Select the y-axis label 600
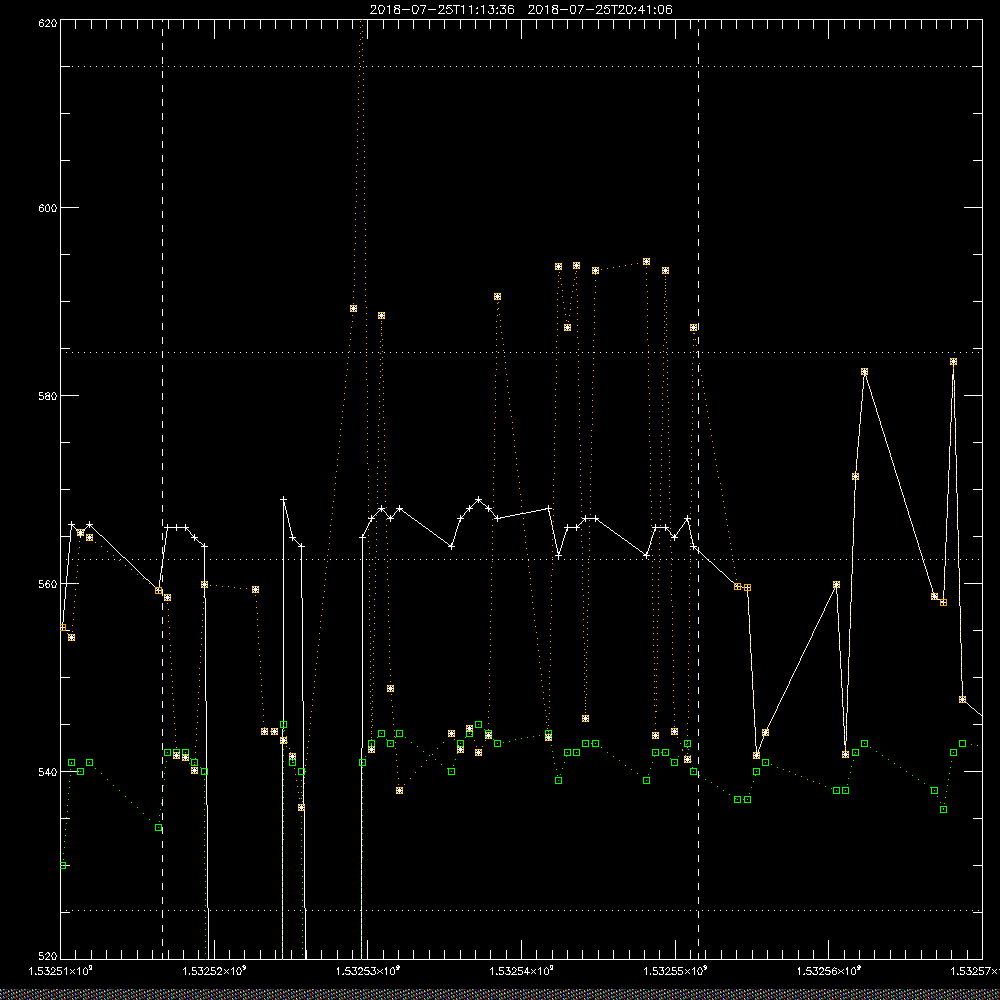The height and width of the screenshot is (1000, 1000). pos(48,208)
